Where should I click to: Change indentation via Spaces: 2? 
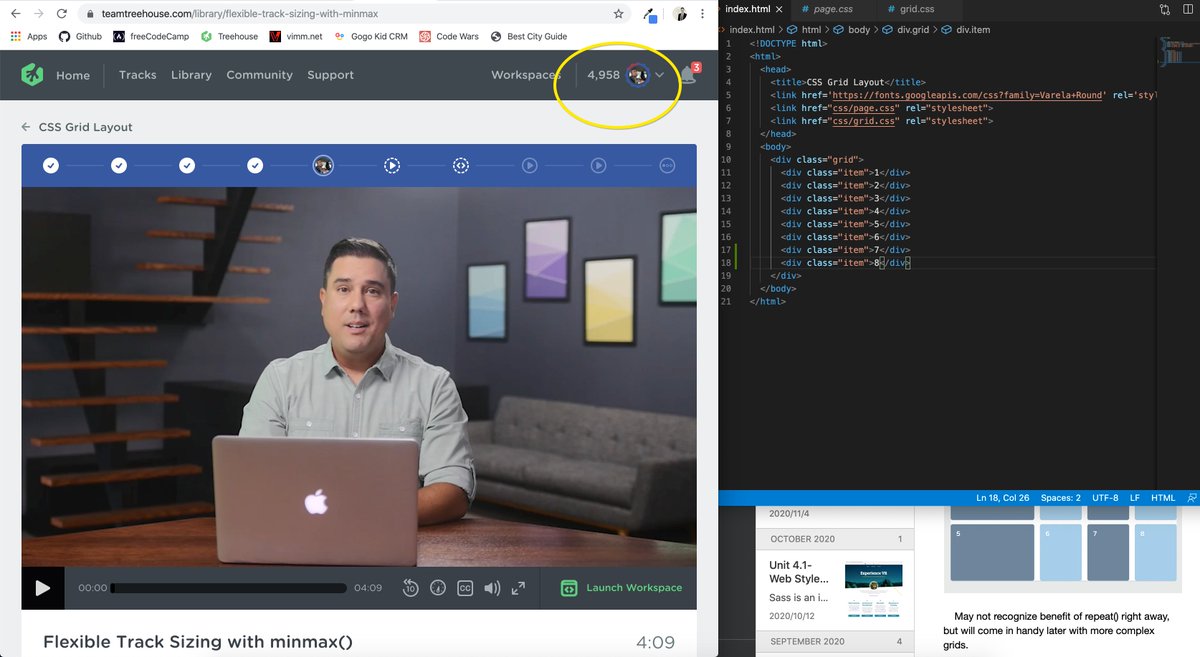click(x=1061, y=497)
